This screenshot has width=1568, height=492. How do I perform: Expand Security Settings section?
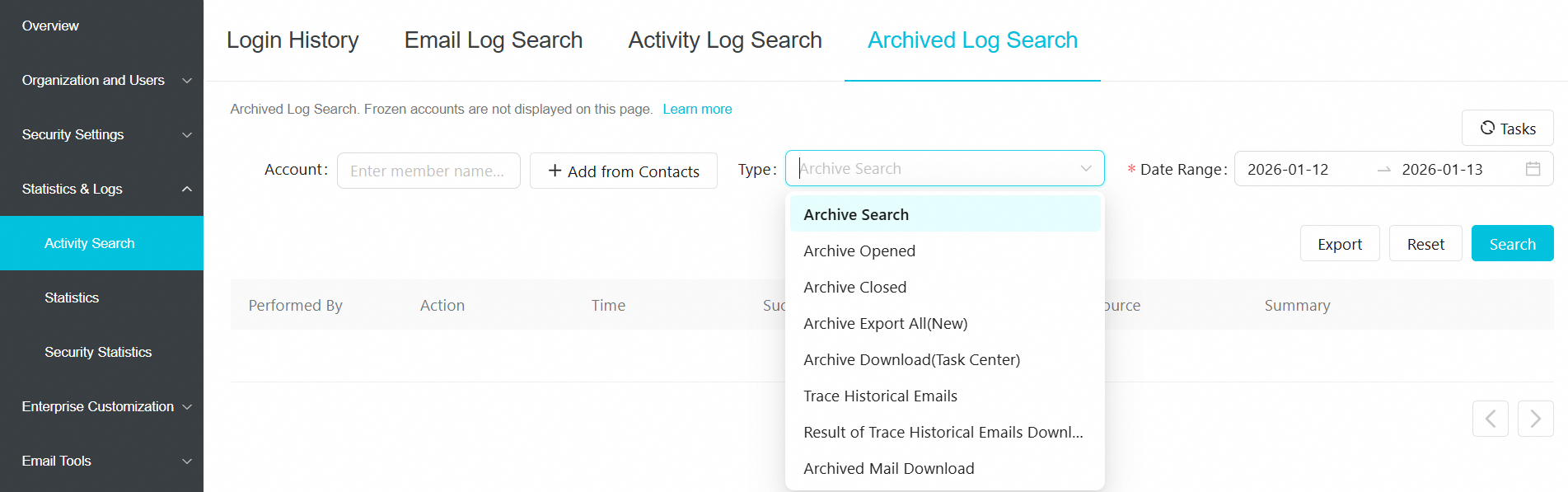point(101,134)
